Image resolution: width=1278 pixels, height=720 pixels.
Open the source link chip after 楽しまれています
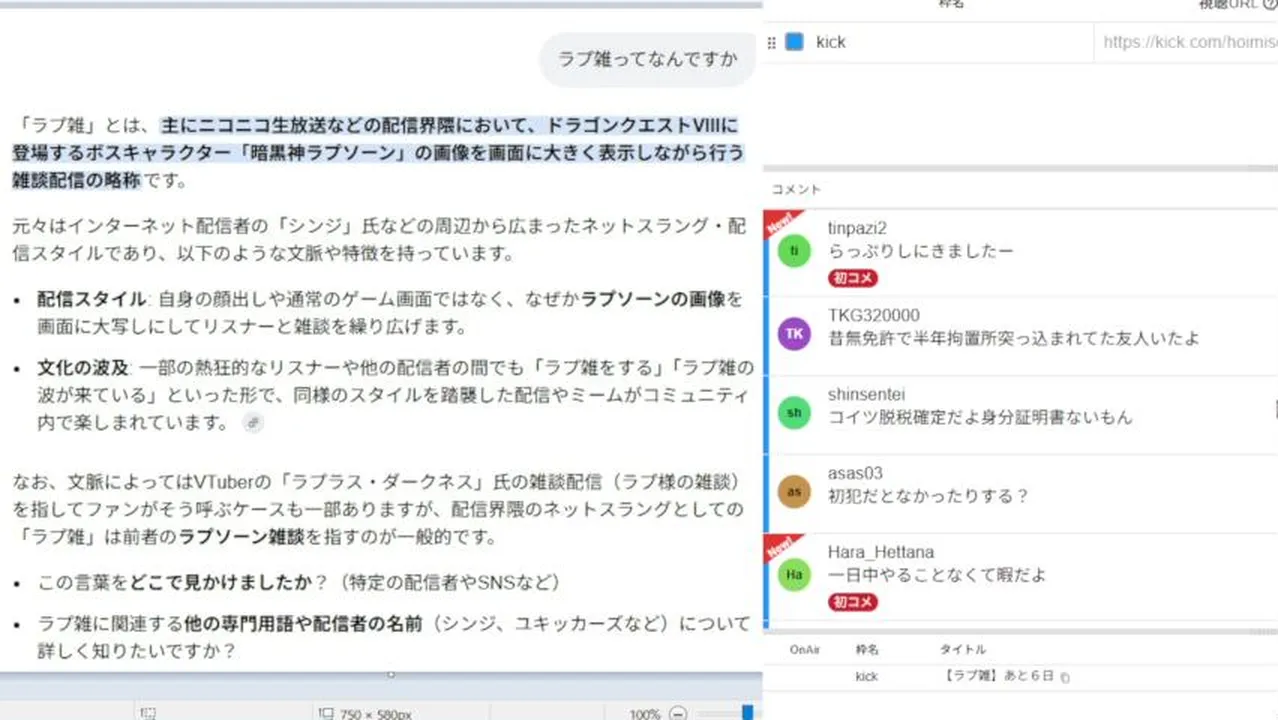pos(253,423)
